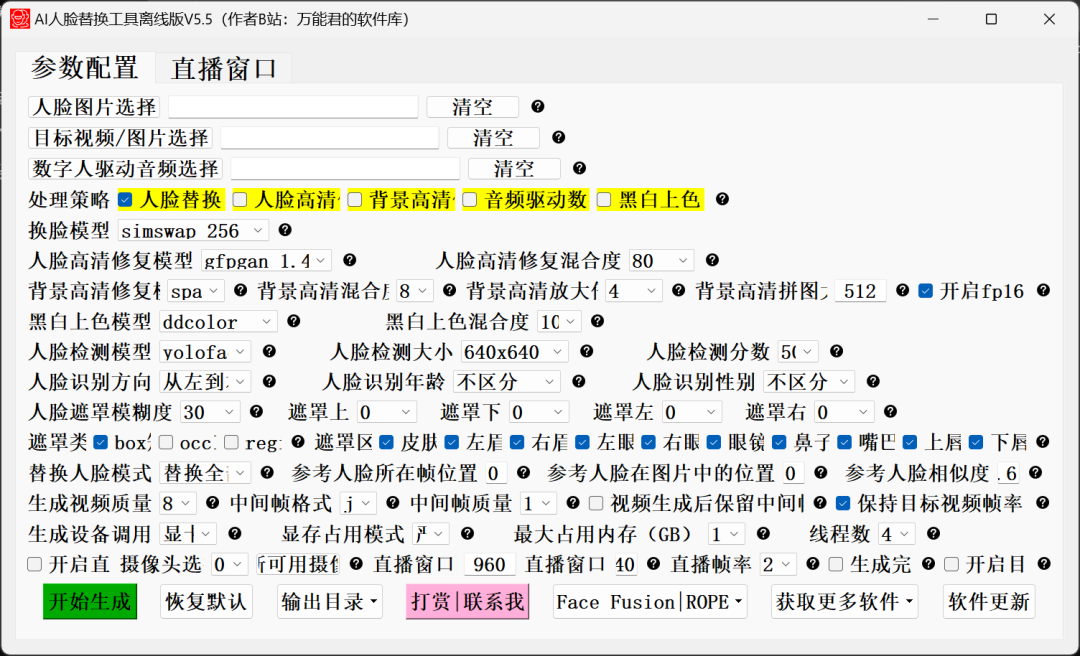Open help icon beside gfpgan 1.4 dropdown

[x=349, y=260]
